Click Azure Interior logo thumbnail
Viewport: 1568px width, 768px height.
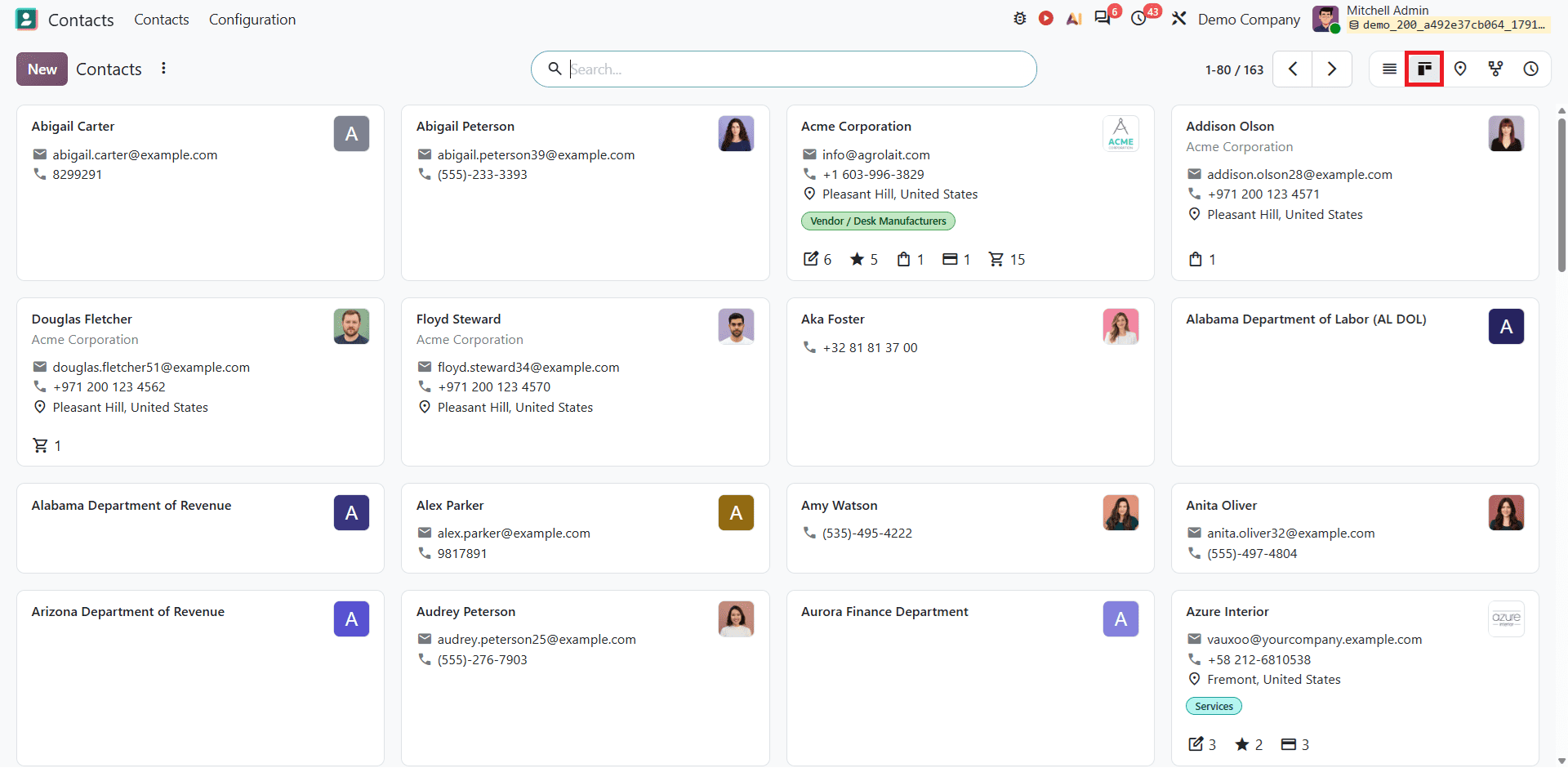[1506, 619]
